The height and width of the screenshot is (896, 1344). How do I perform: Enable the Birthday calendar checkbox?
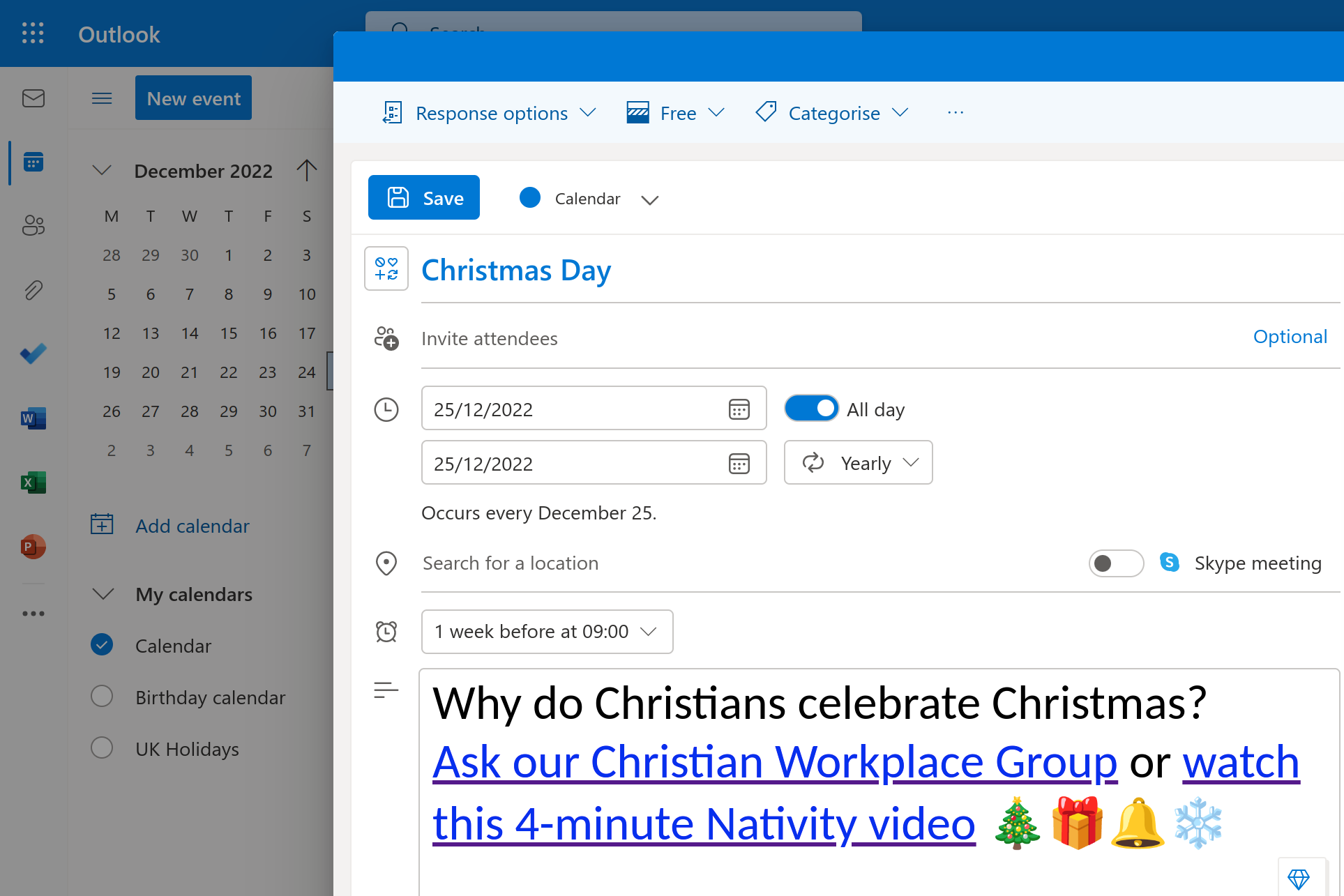point(100,696)
